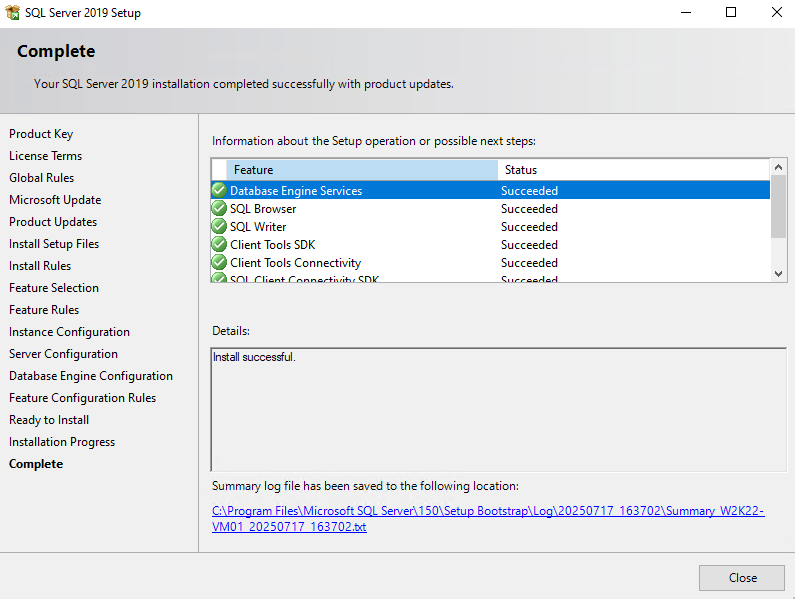Image resolution: width=795 pixels, height=599 pixels.
Task: Click Succeeded status for Client Tools Connectivity
Action: pyautogui.click(x=529, y=262)
